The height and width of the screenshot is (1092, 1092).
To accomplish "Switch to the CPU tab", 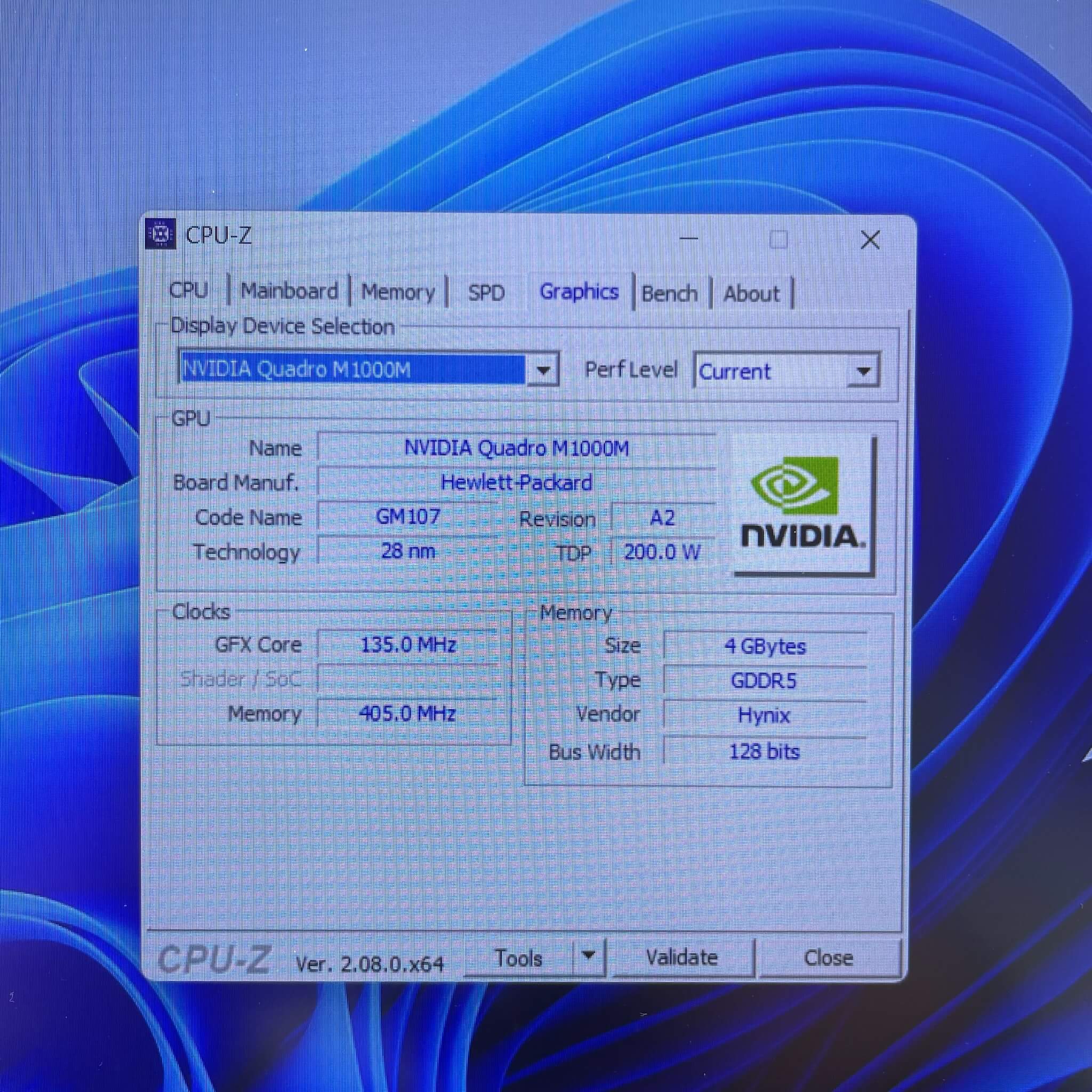I will pos(189,291).
